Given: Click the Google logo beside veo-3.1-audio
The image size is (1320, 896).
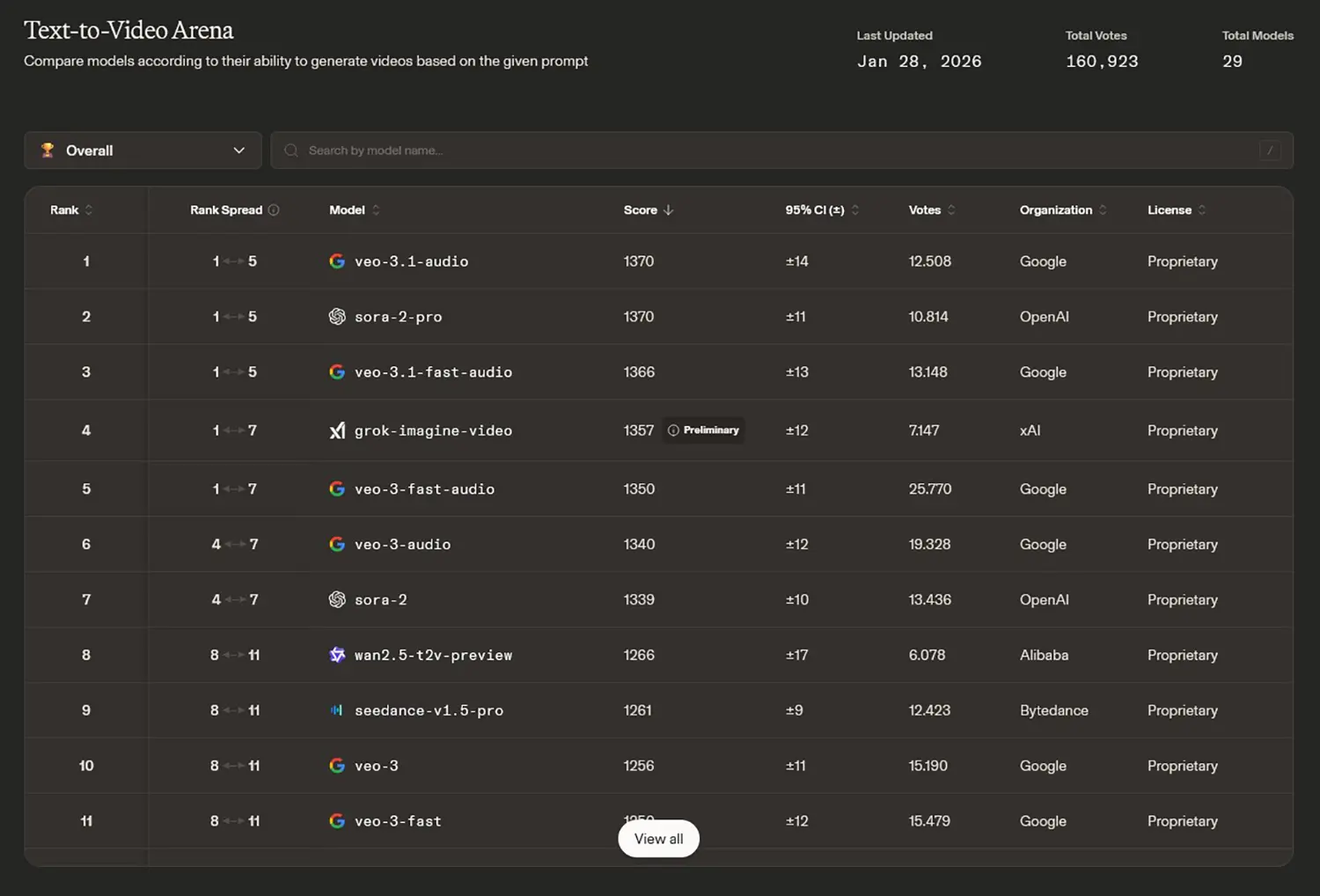Looking at the screenshot, I should (x=337, y=261).
